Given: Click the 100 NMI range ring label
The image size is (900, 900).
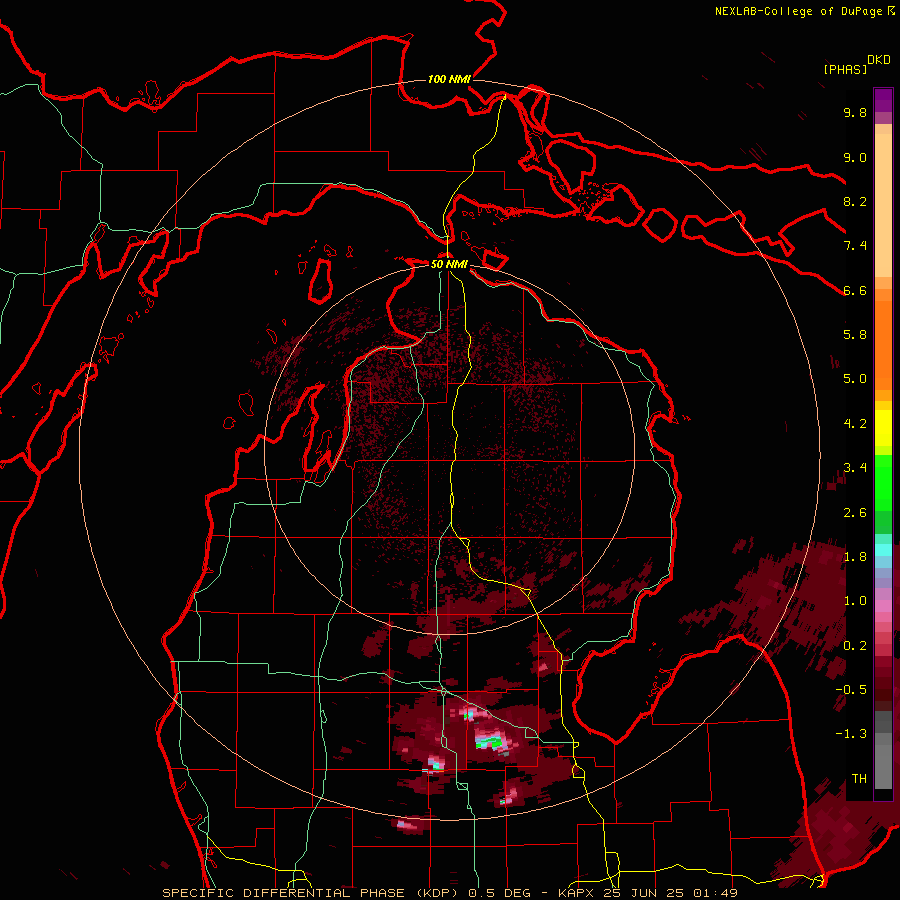Looking at the screenshot, I should pyautogui.click(x=449, y=79).
